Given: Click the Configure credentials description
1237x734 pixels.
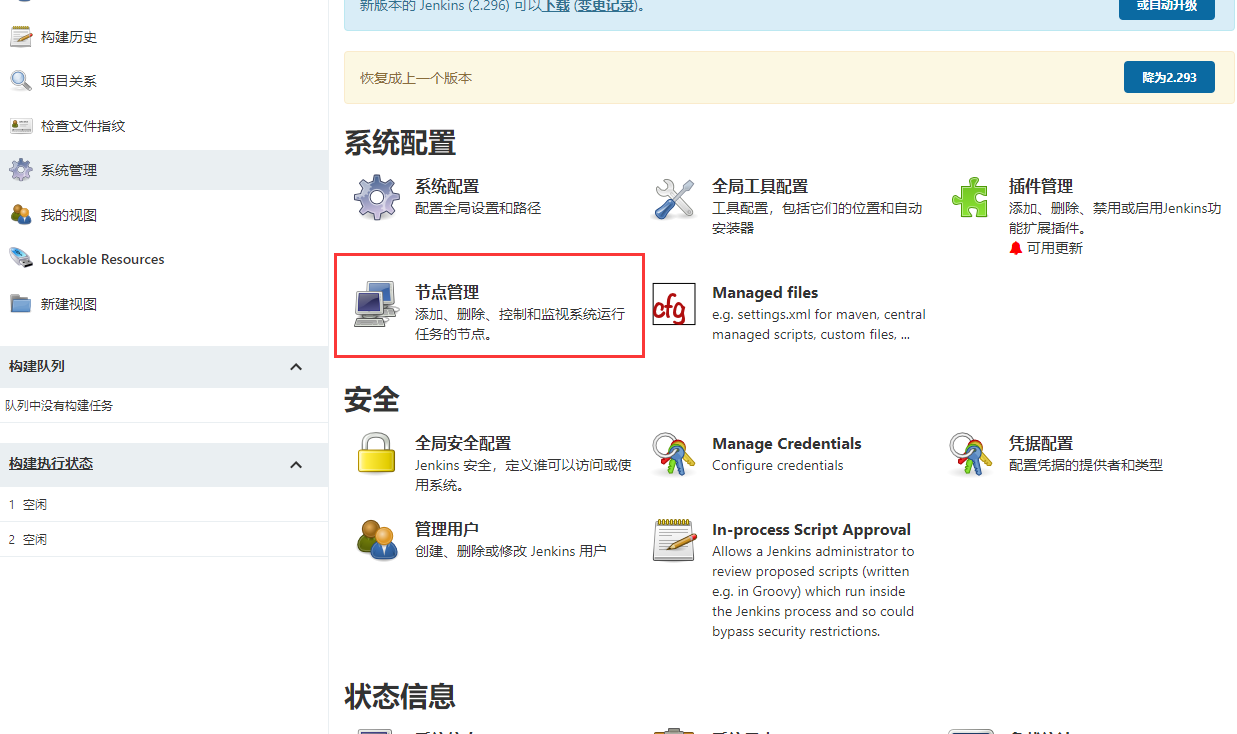Looking at the screenshot, I should click(778, 465).
